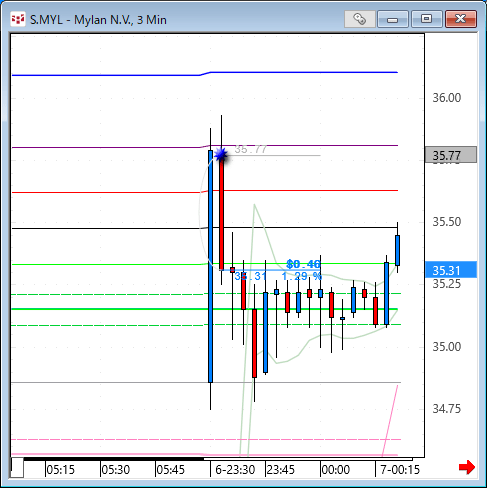Click the S.MYL - Mylan N.V. title text
This screenshot has width=487, height=488.
(98, 20)
